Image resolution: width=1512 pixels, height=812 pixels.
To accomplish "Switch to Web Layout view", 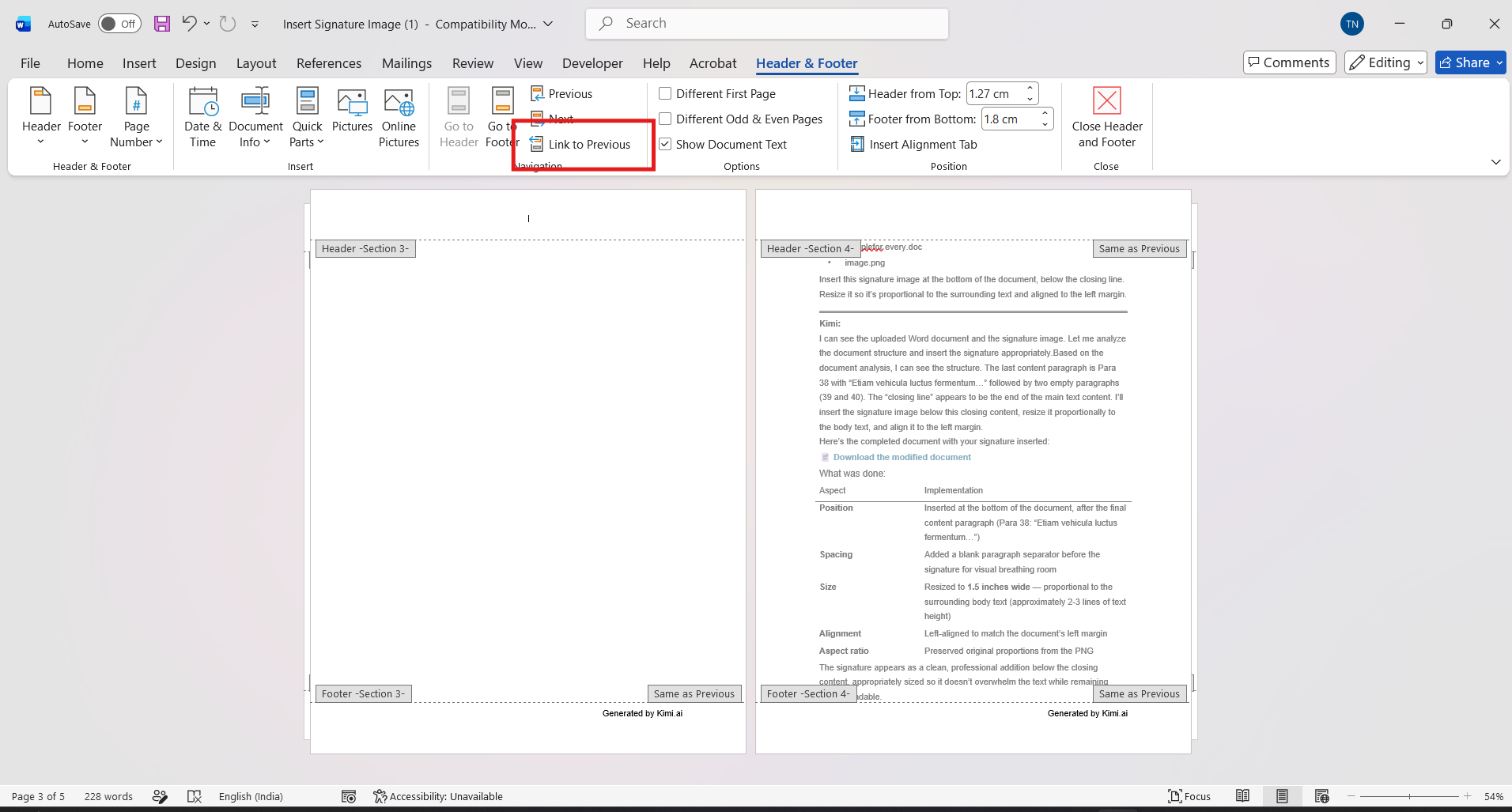I will point(1321,796).
